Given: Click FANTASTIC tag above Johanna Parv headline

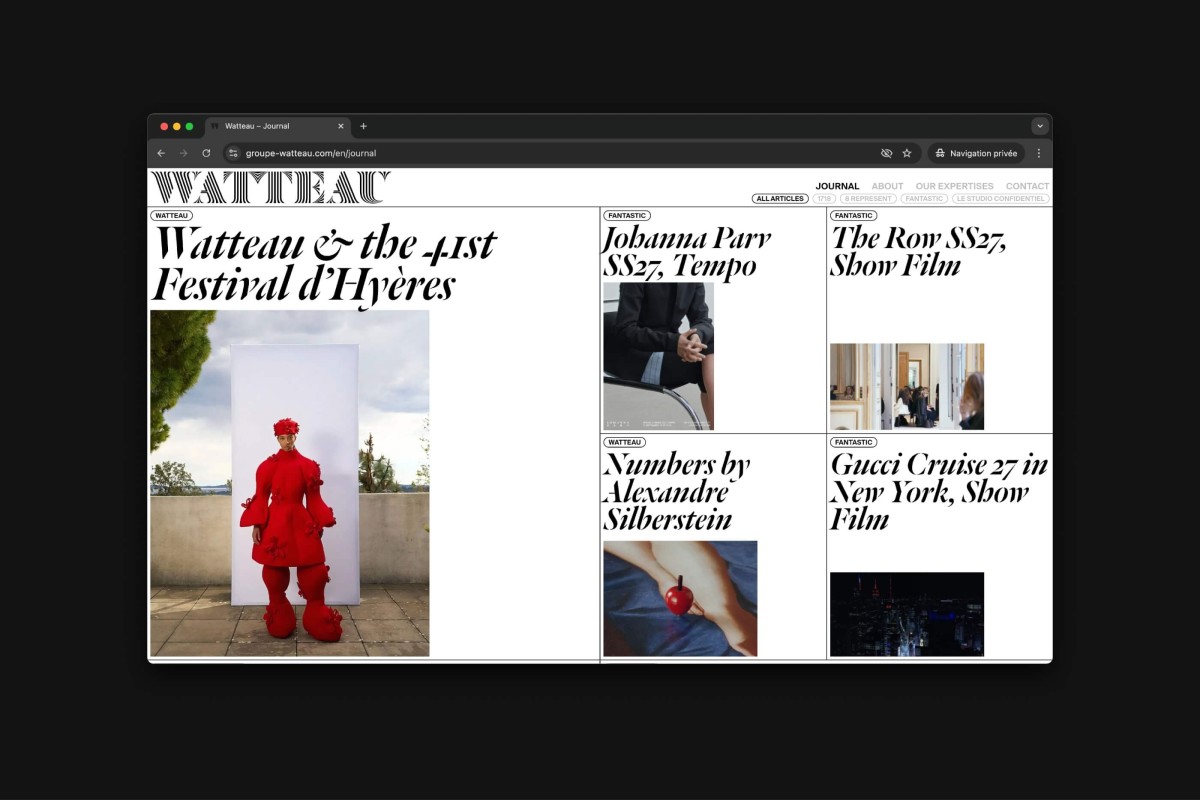Looking at the screenshot, I should pyautogui.click(x=627, y=216).
